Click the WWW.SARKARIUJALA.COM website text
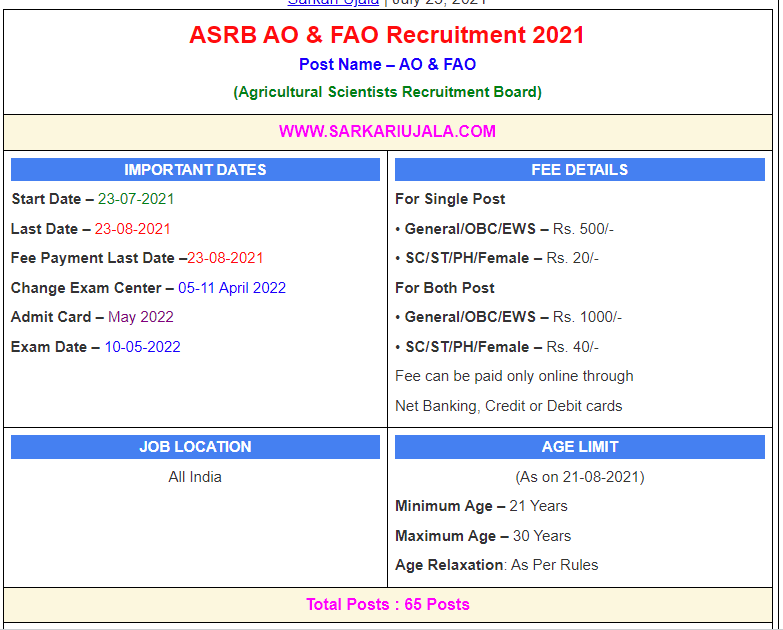Screen dimensions: 783x630 point(387,131)
